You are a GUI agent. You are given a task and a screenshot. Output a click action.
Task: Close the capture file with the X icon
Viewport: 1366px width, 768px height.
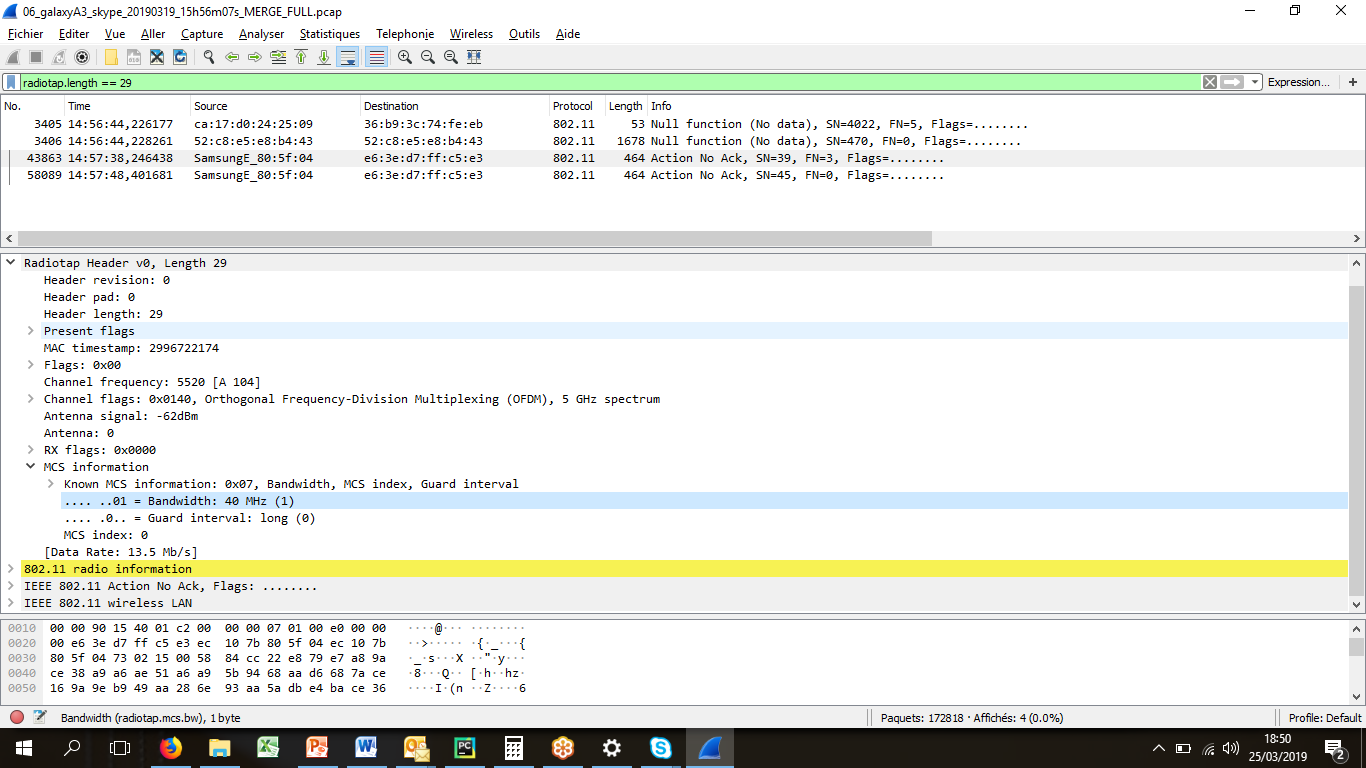[156, 56]
